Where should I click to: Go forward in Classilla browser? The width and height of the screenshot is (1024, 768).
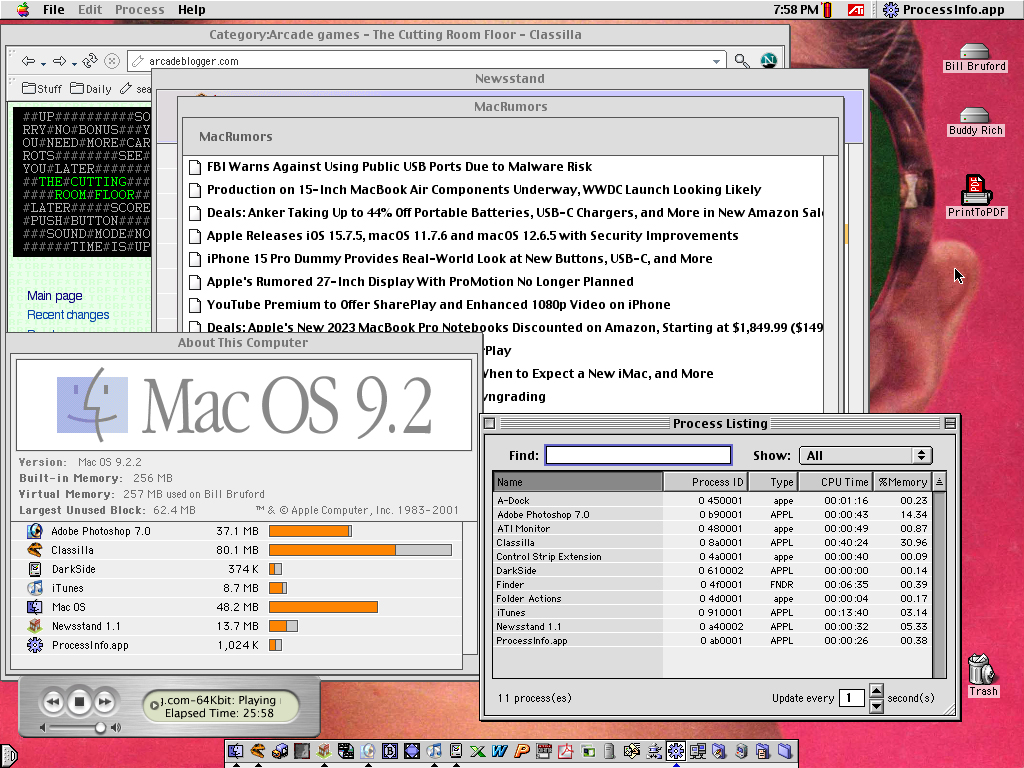pyautogui.click(x=59, y=61)
